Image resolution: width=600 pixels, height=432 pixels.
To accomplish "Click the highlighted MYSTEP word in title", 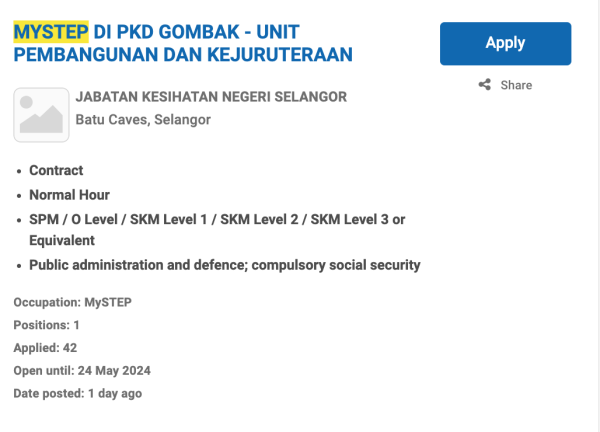I will coord(51,31).
